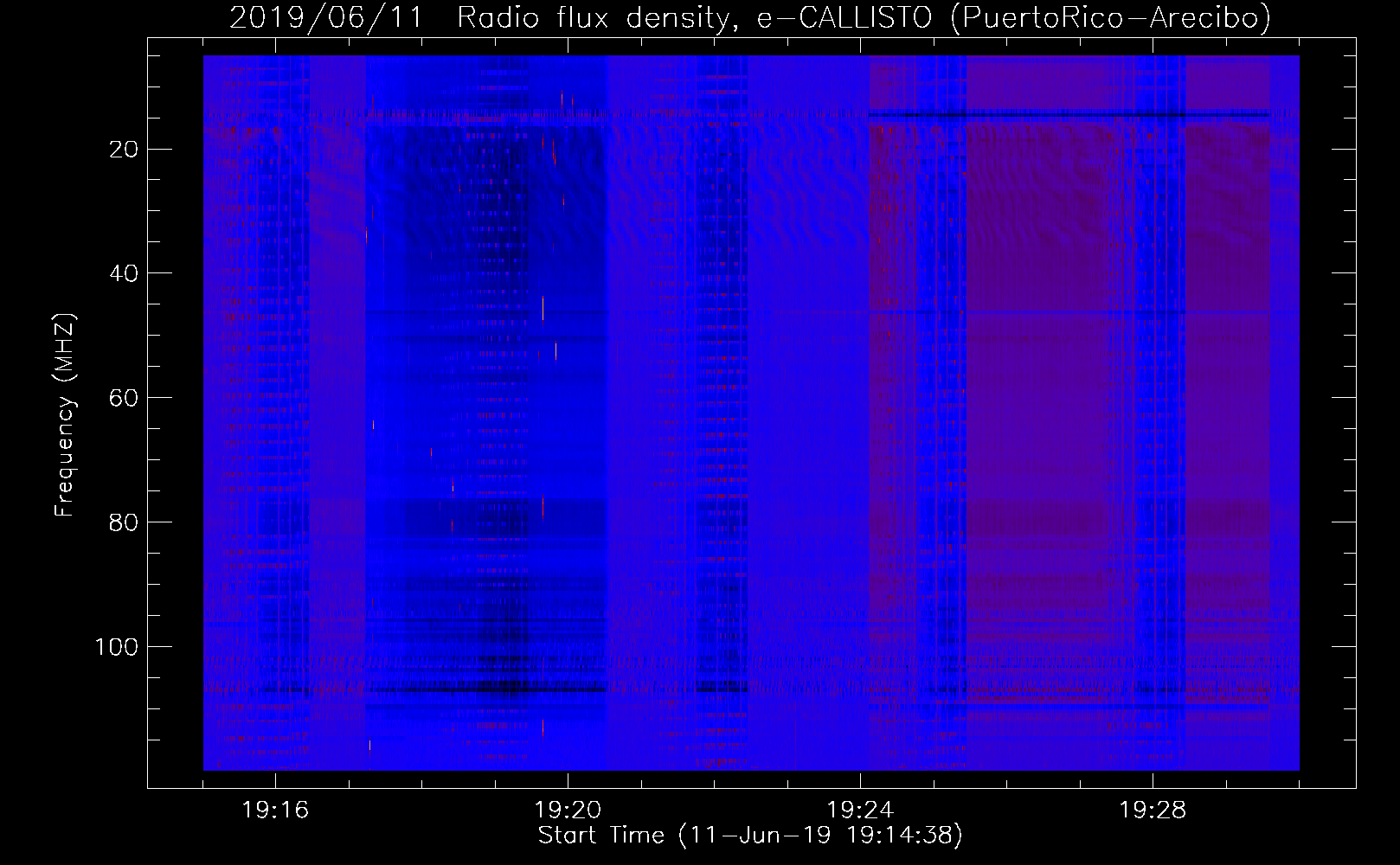Click the 60 frequency tick label
This screenshot has width=1400, height=865.
coord(125,398)
